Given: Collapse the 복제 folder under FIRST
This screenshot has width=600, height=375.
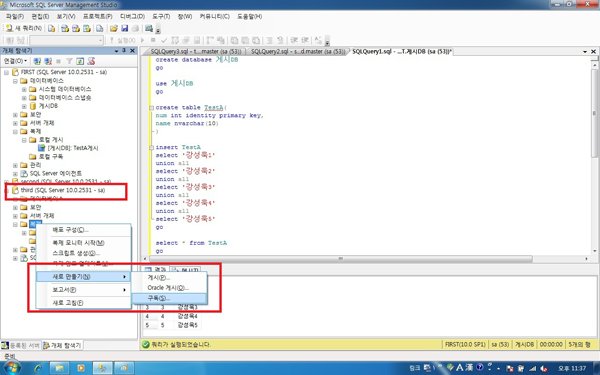Looking at the screenshot, I should pyautogui.click(x=15, y=131).
